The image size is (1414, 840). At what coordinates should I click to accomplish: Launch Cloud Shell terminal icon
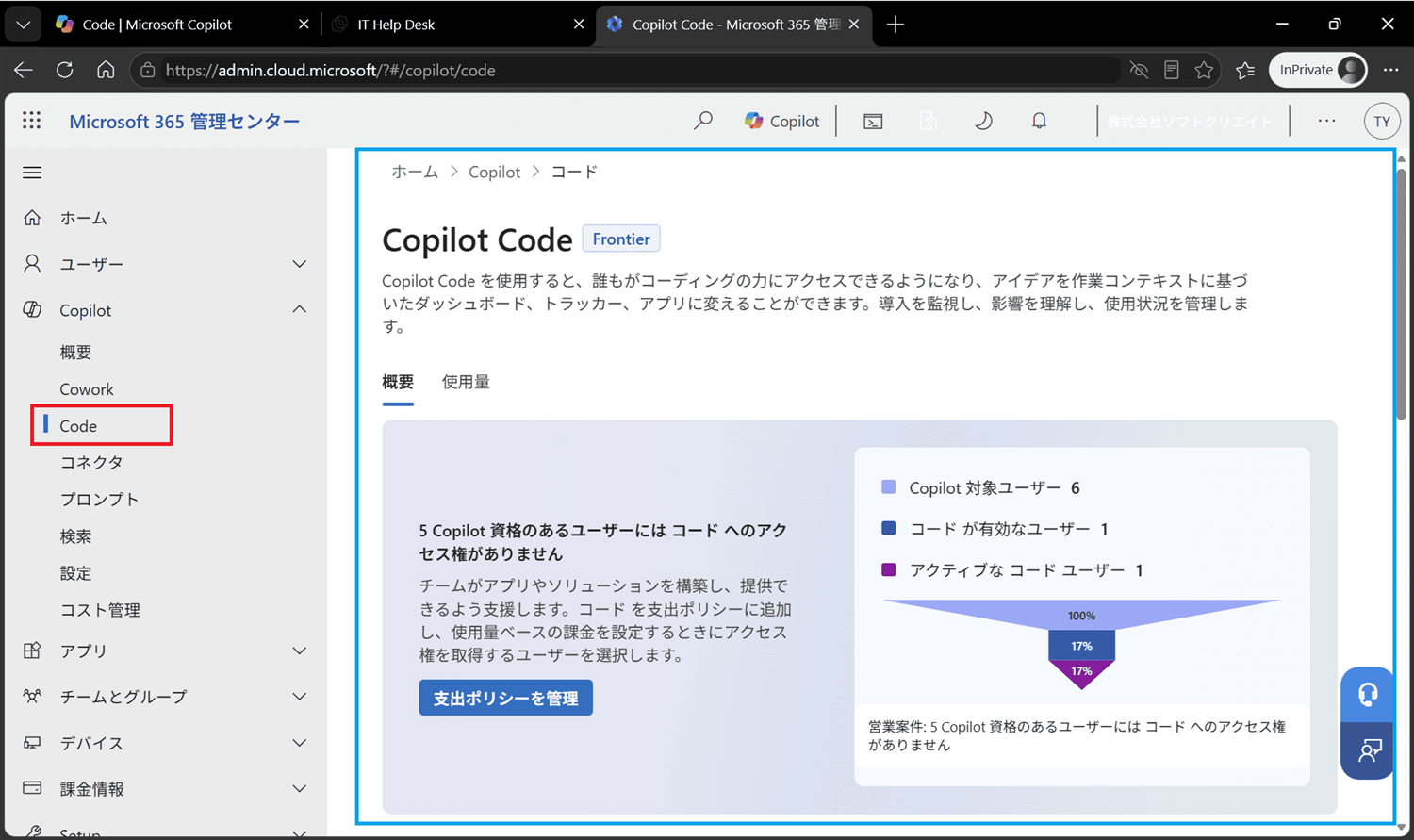pyautogui.click(x=873, y=121)
